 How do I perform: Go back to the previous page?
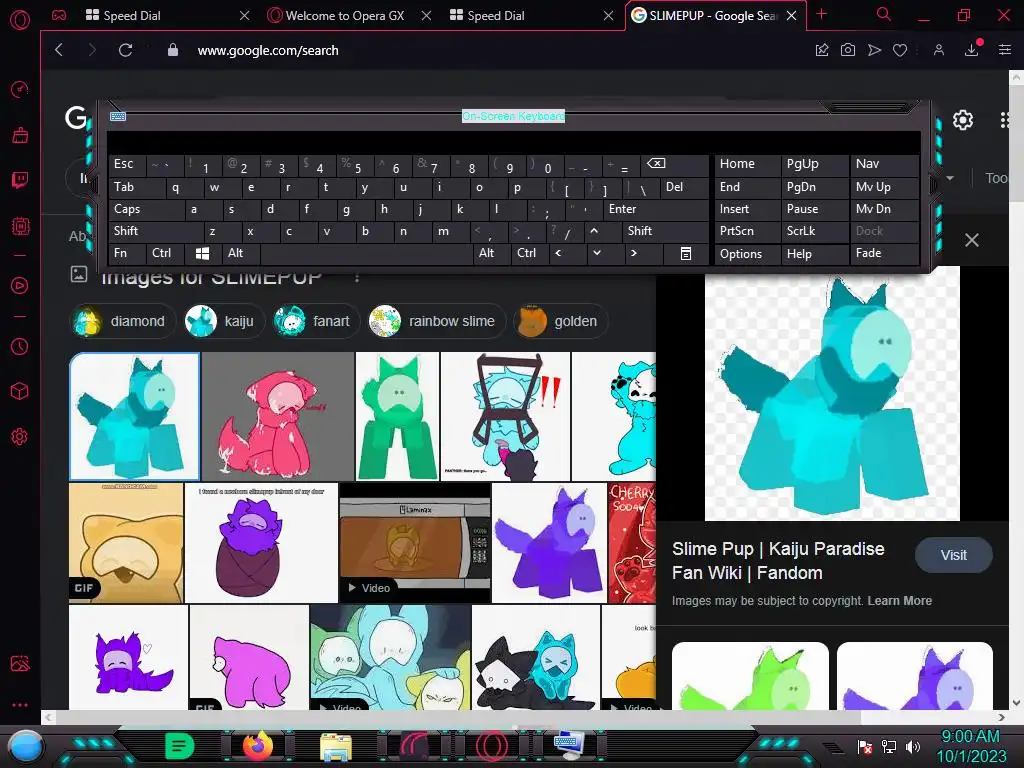[59, 50]
